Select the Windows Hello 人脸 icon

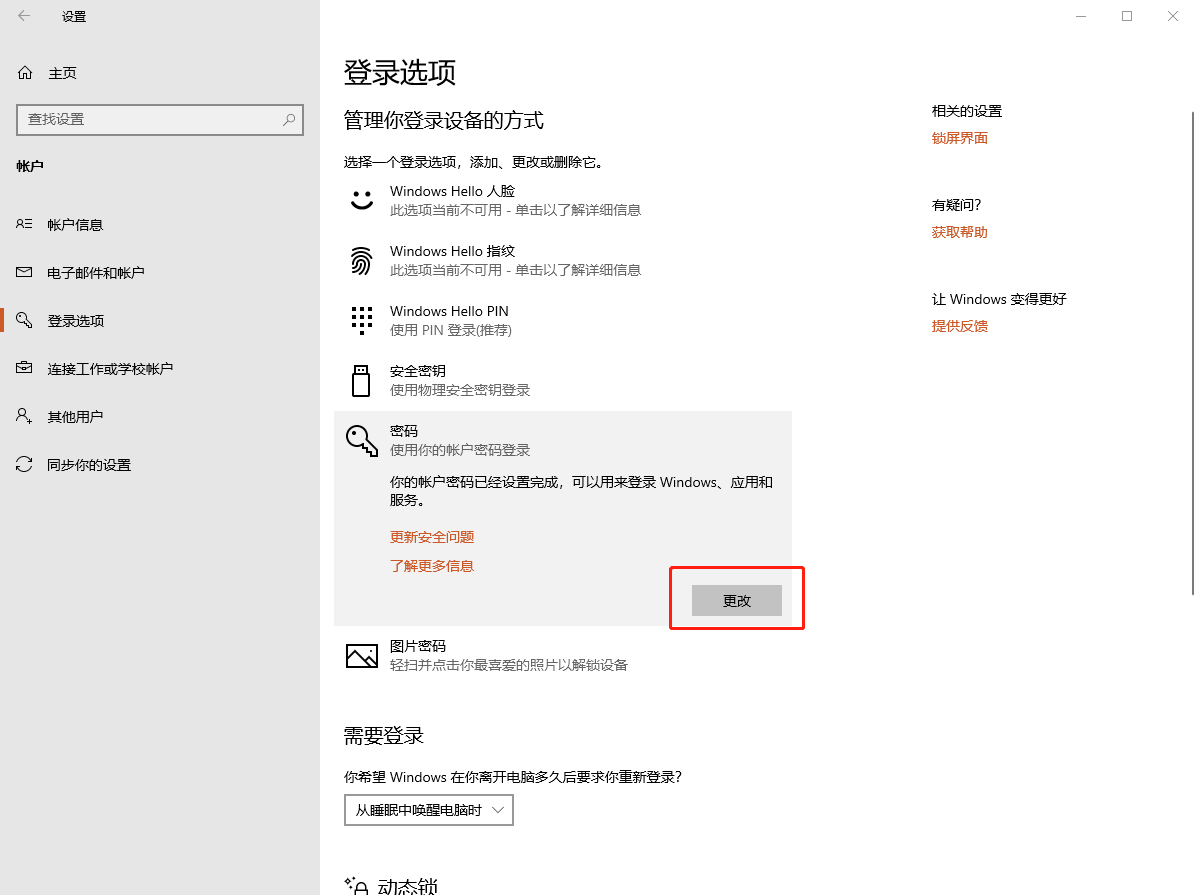pos(361,199)
